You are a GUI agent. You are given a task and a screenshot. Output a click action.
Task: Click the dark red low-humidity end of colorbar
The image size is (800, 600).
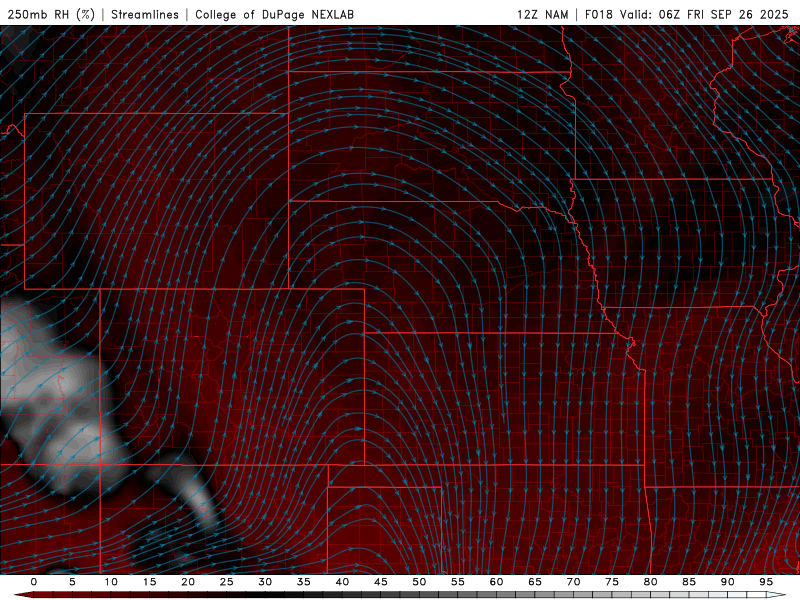pyautogui.click(x=26, y=595)
